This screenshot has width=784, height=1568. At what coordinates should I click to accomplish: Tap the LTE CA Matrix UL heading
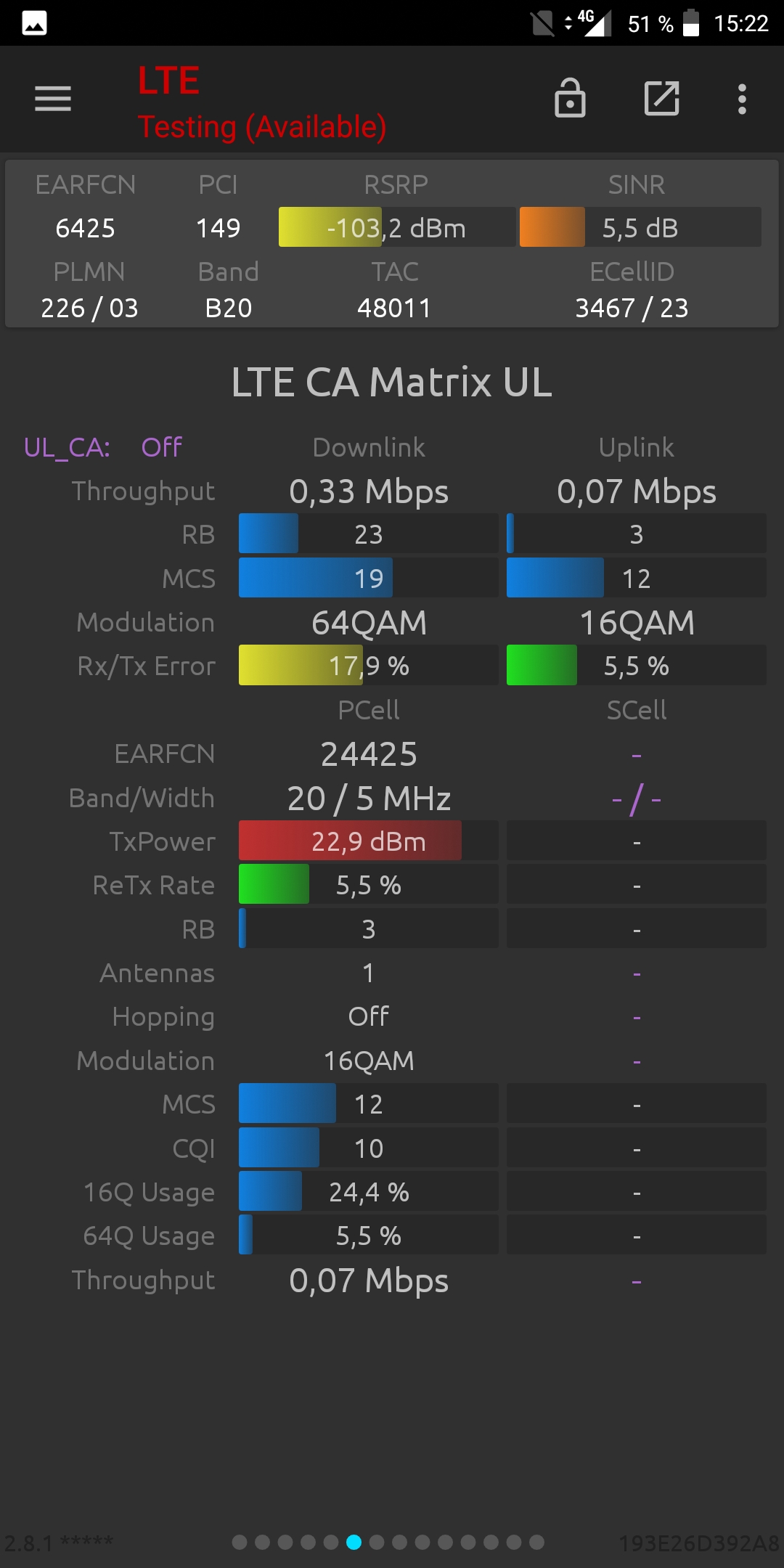(392, 382)
